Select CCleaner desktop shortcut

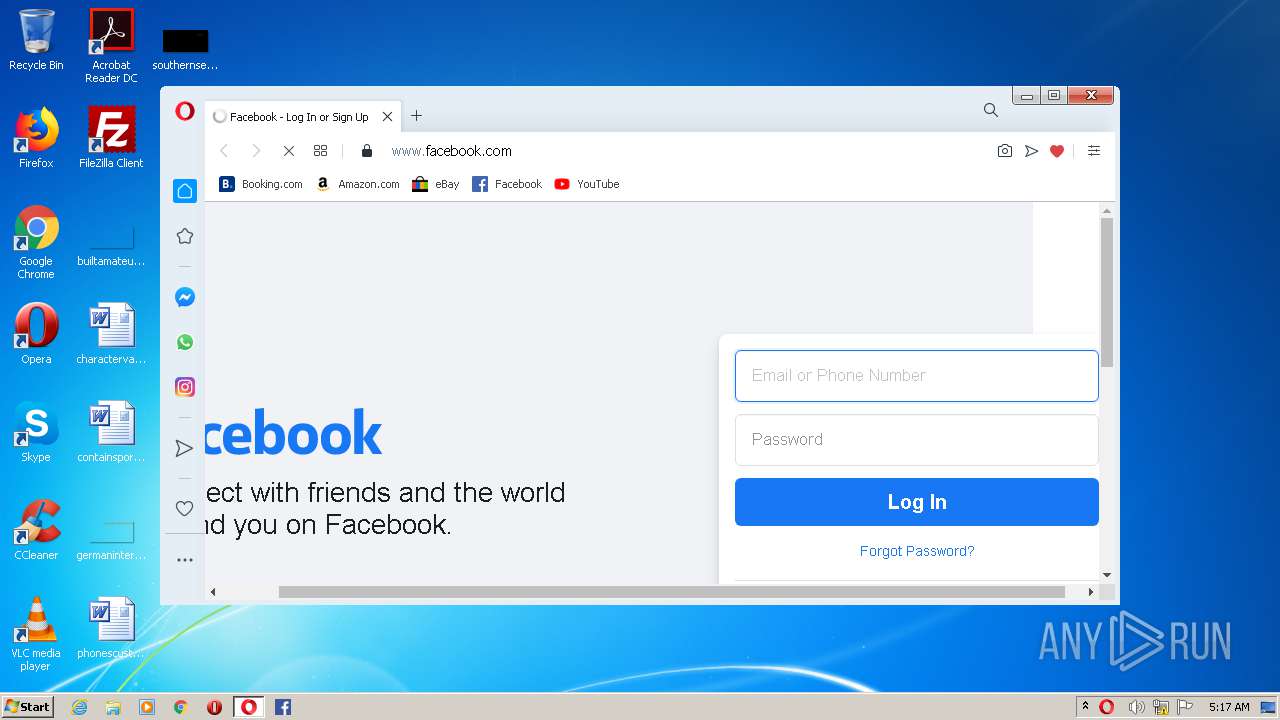click(x=36, y=530)
